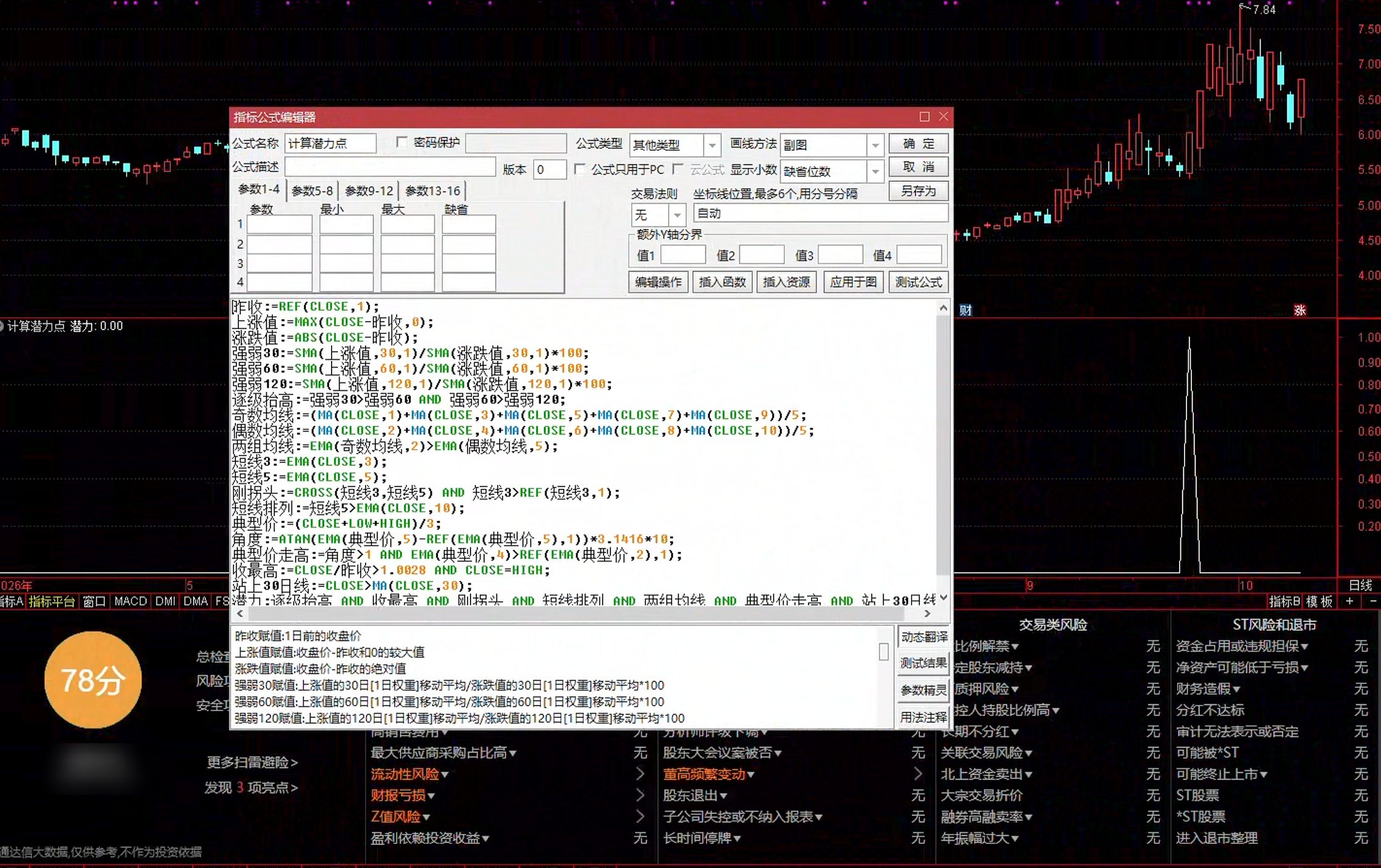Click the 参数精灵 button
Screen dimensions: 1381x868
(923, 690)
